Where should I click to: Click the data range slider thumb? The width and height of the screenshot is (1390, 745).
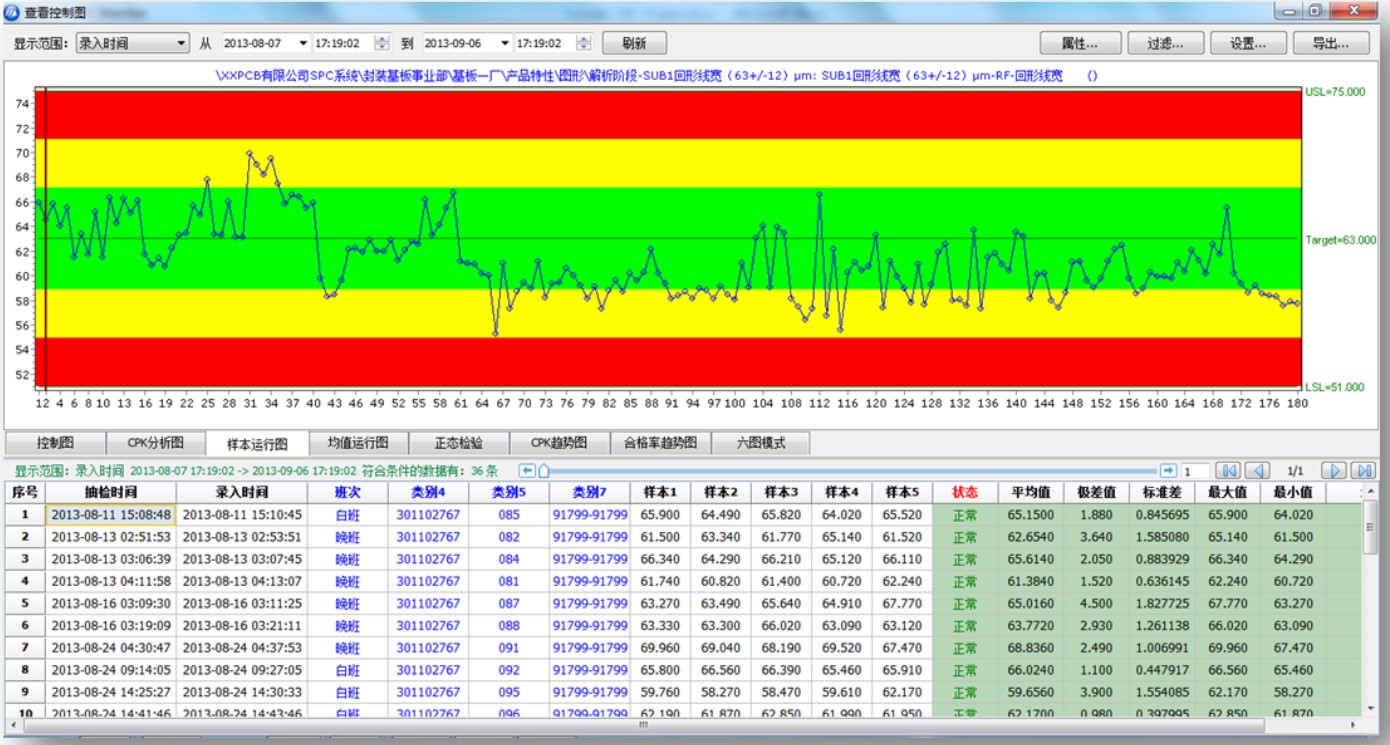(543, 470)
